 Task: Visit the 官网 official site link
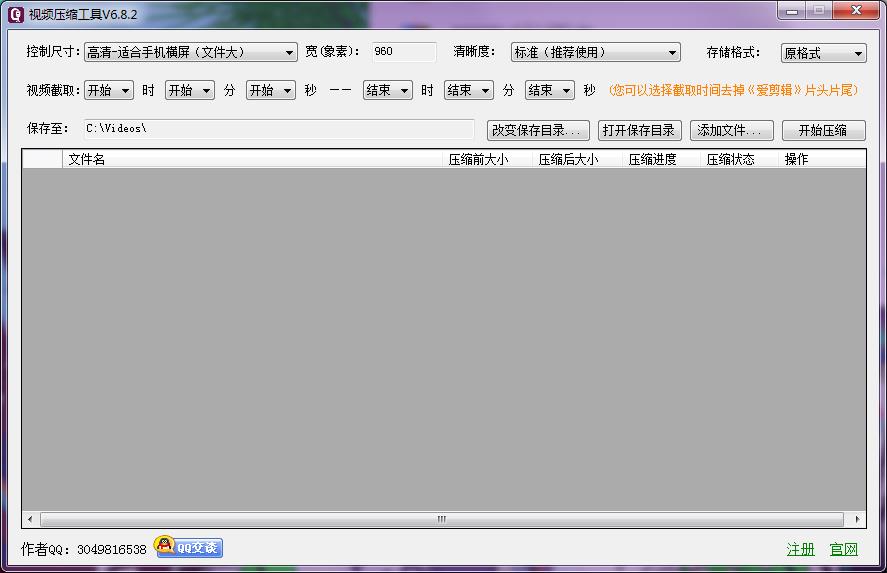click(844, 549)
